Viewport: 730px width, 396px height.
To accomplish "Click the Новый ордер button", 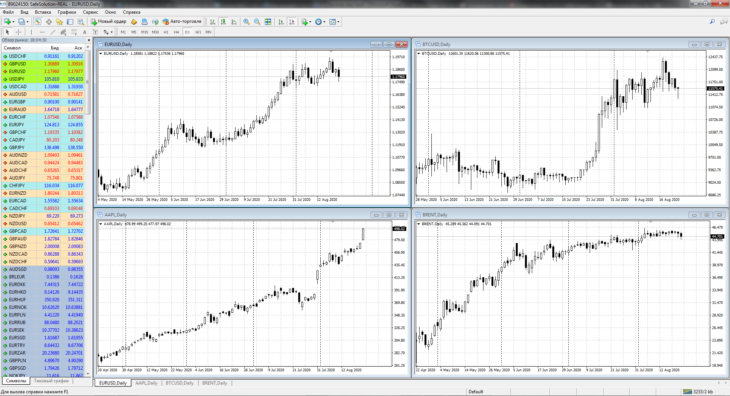I will click(x=108, y=22).
